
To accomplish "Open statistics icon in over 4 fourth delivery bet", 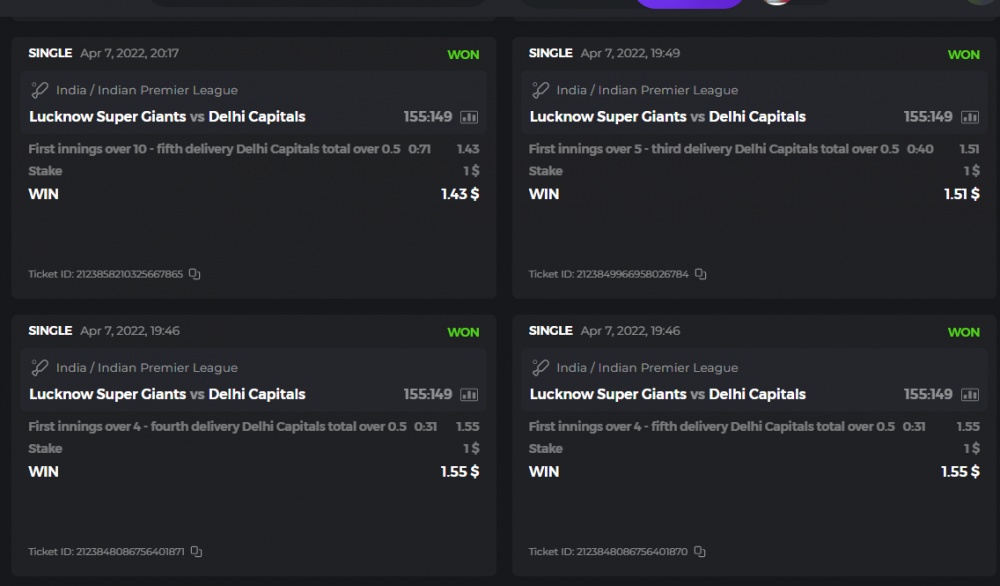I will pos(469,395).
